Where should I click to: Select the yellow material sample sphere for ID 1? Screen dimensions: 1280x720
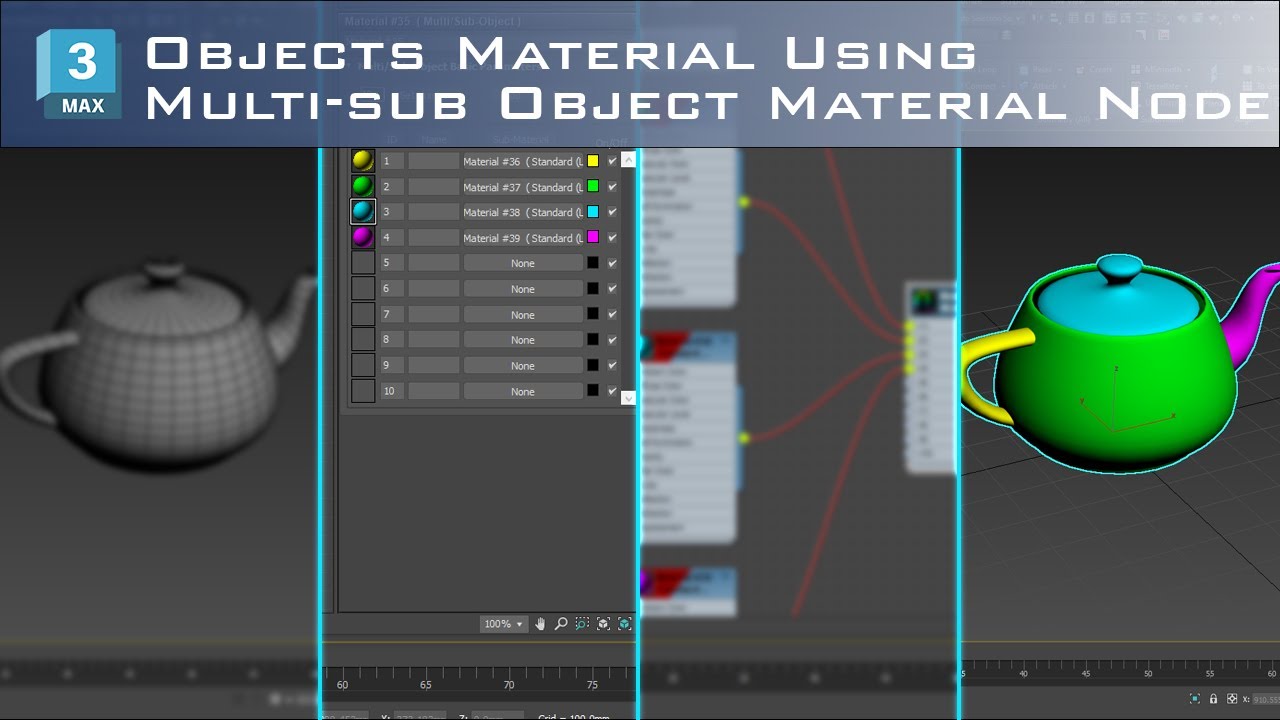tap(363, 161)
